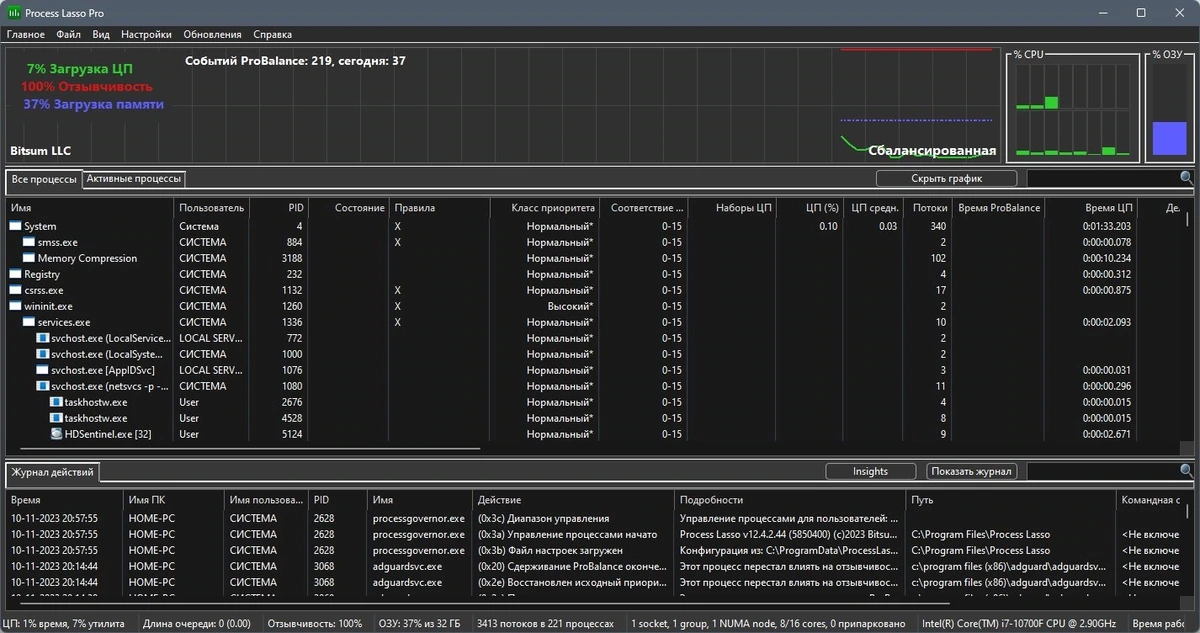Click the Скрыть график button
Screen dimensions: 1200x633
pyautogui.click(x=946, y=178)
